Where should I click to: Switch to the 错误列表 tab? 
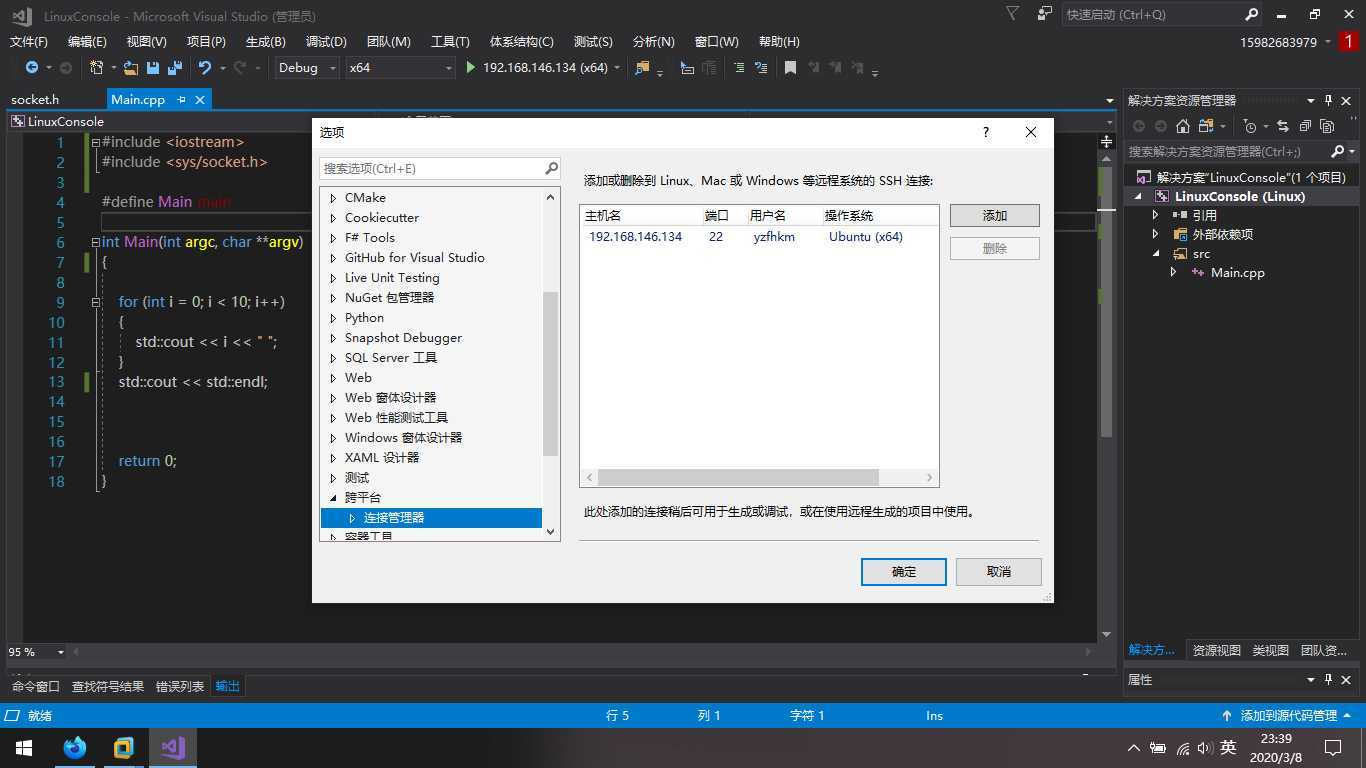(180, 686)
